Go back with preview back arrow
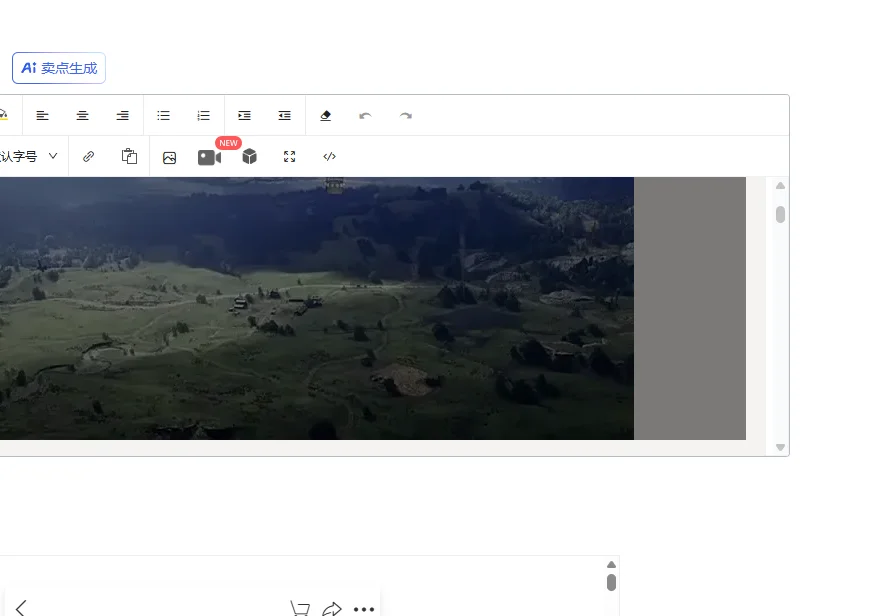The width and height of the screenshot is (872, 616). 21,608
